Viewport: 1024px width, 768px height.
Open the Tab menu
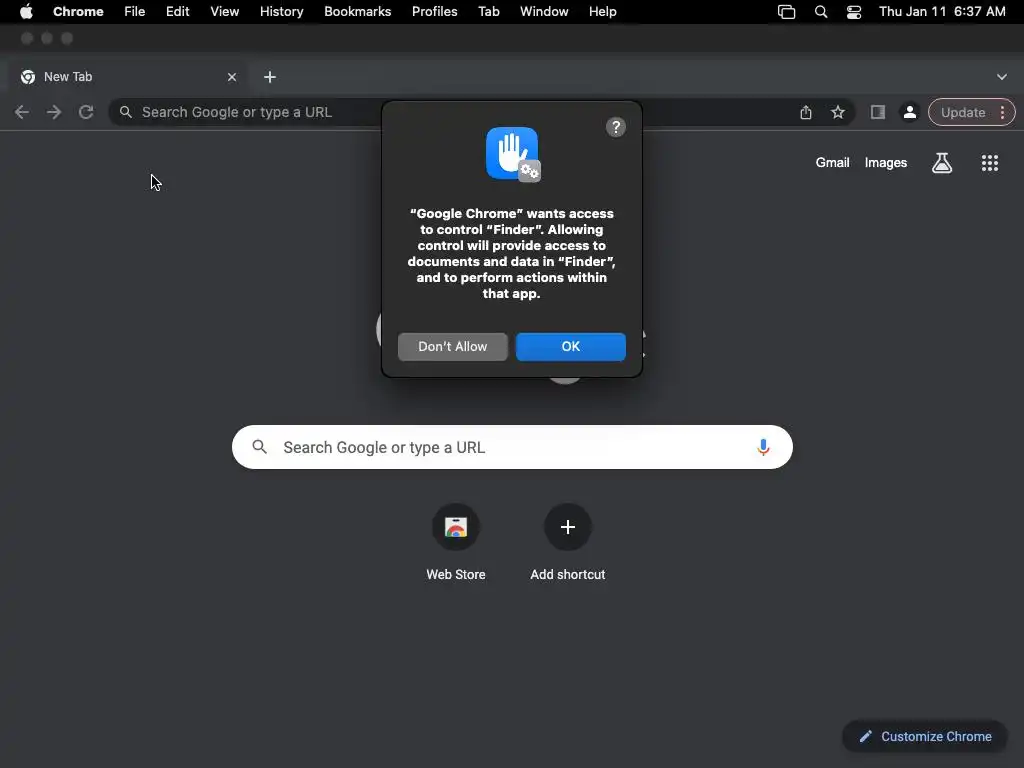pyautogui.click(x=488, y=12)
